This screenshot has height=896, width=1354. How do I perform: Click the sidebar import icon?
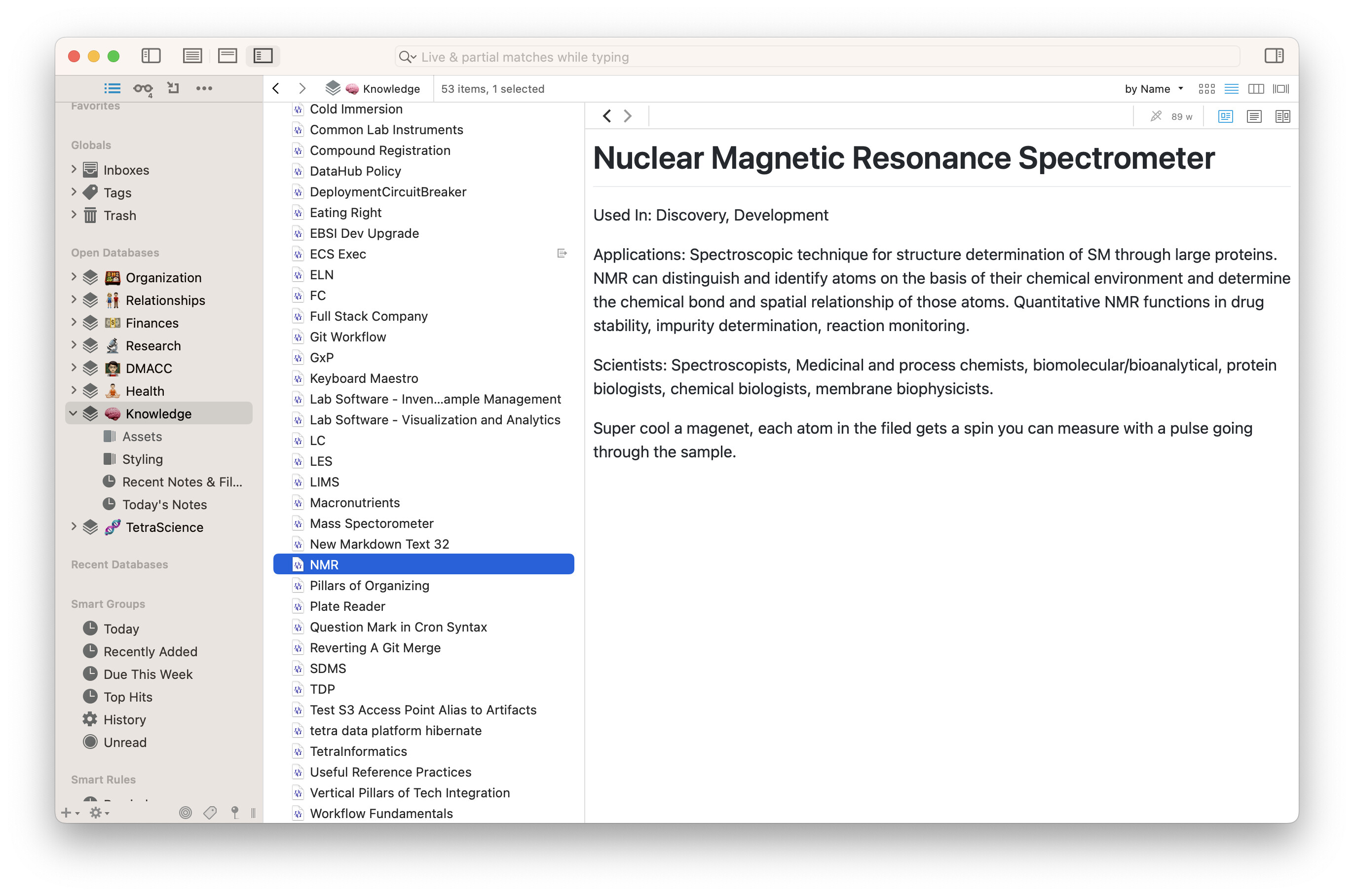click(173, 88)
